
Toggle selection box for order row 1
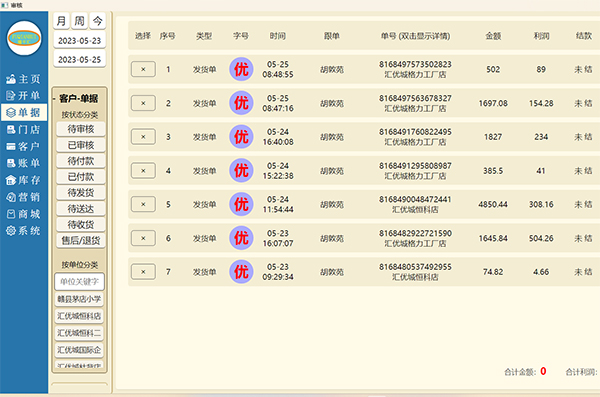pos(143,69)
